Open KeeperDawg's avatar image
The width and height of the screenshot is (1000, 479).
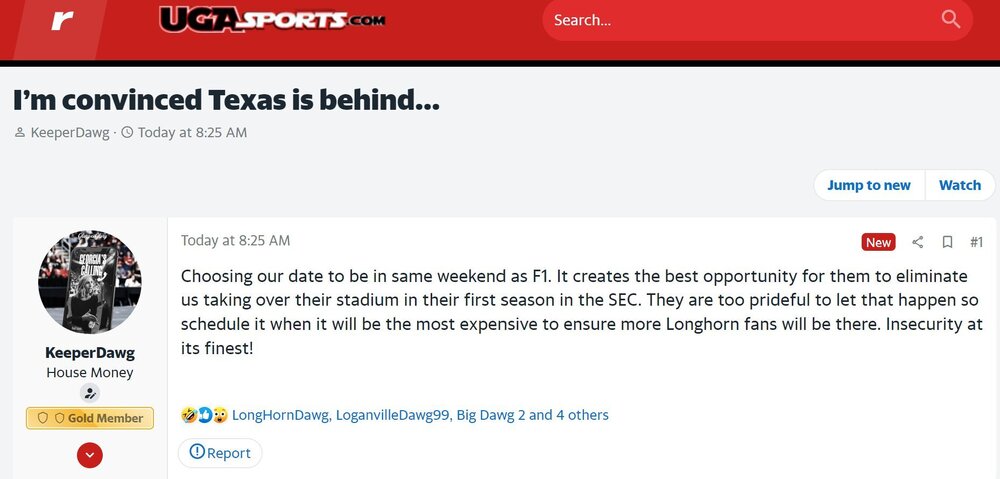[x=90, y=282]
